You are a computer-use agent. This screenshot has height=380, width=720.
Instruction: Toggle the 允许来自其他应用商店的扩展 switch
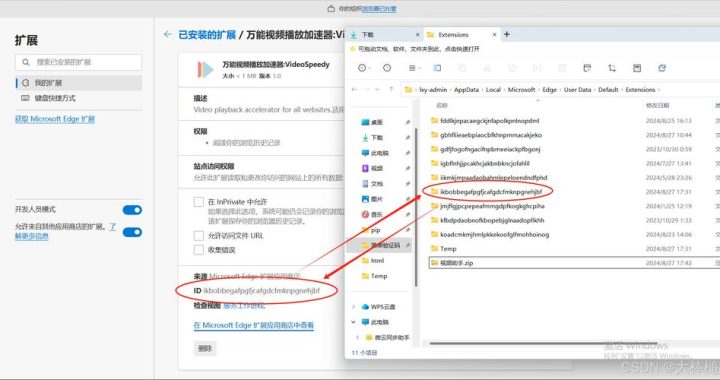click(x=132, y=232)
